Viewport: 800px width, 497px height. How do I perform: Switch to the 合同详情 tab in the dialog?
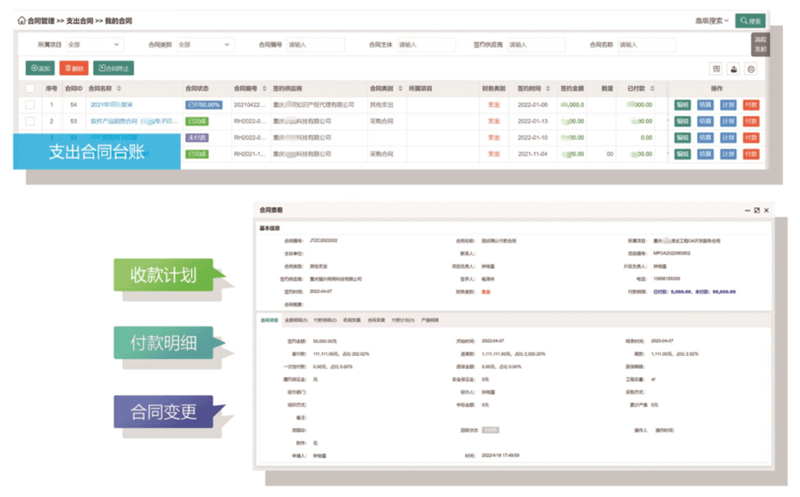click(269, 321)
